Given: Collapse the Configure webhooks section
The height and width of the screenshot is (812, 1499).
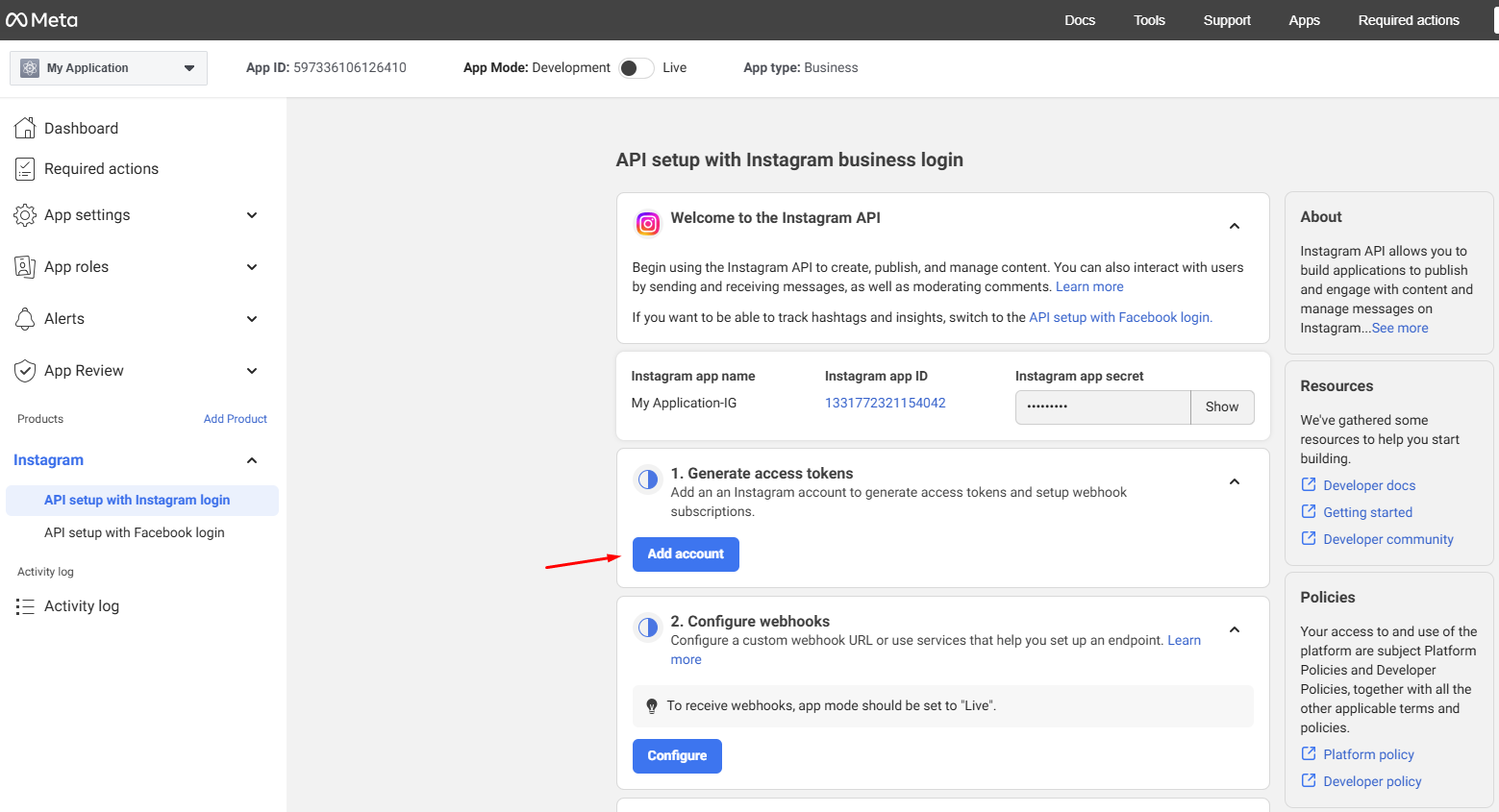Looking at the screenshot, I should click(1235, 629).
